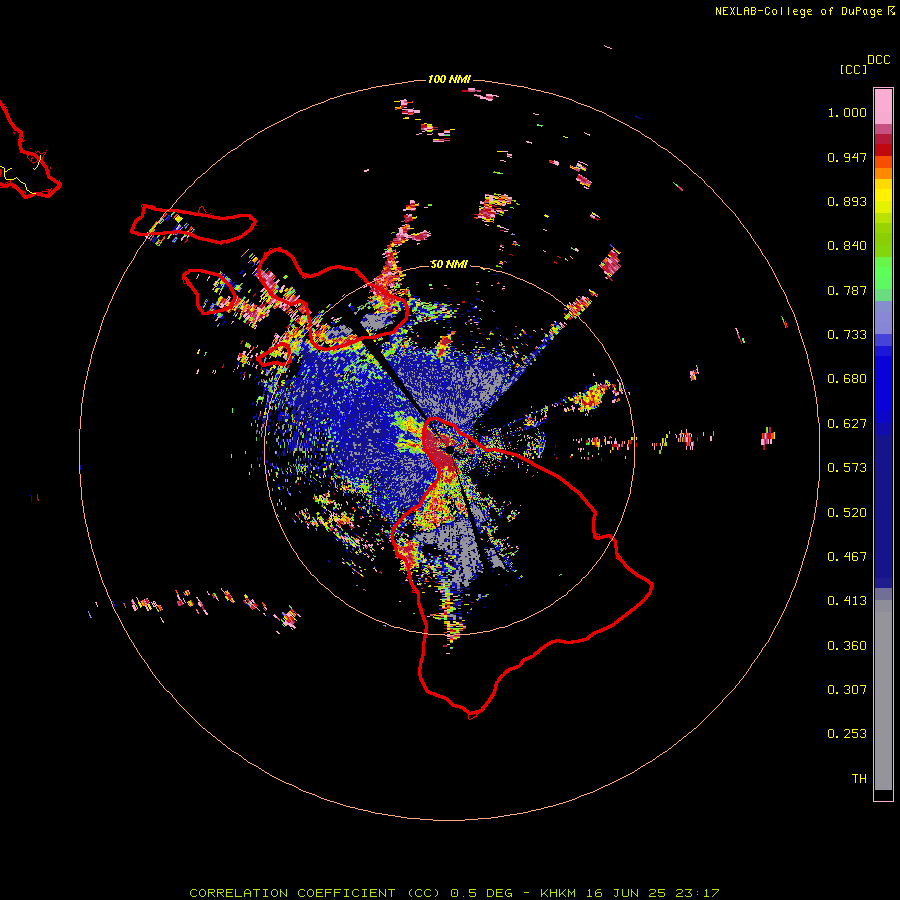The height and width of the screenshot is (900, 900).
Task: Click the DCC product label above colorbar
Action: coord(878,60)
